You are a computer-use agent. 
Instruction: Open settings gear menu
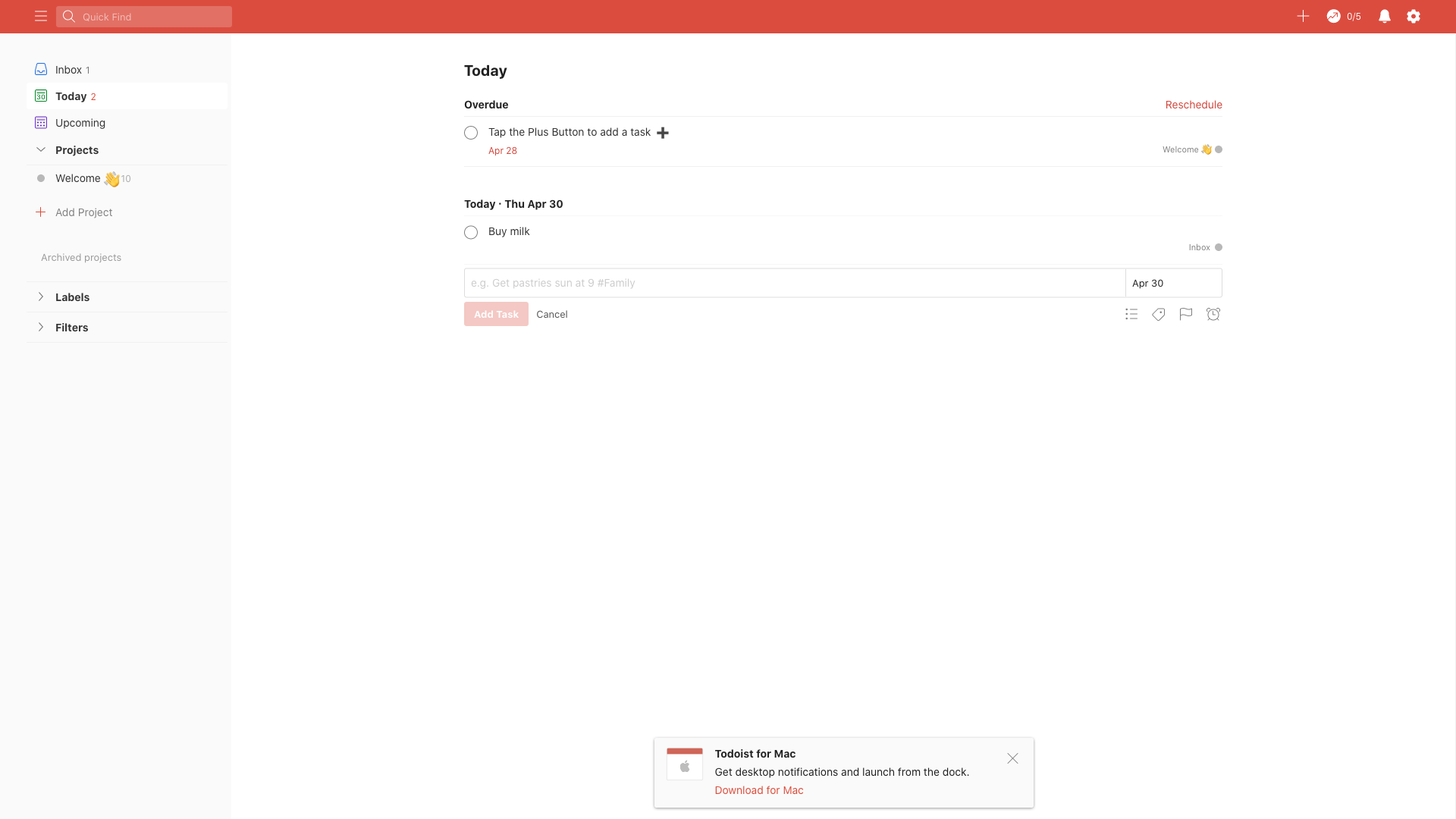click(1414, 16)
